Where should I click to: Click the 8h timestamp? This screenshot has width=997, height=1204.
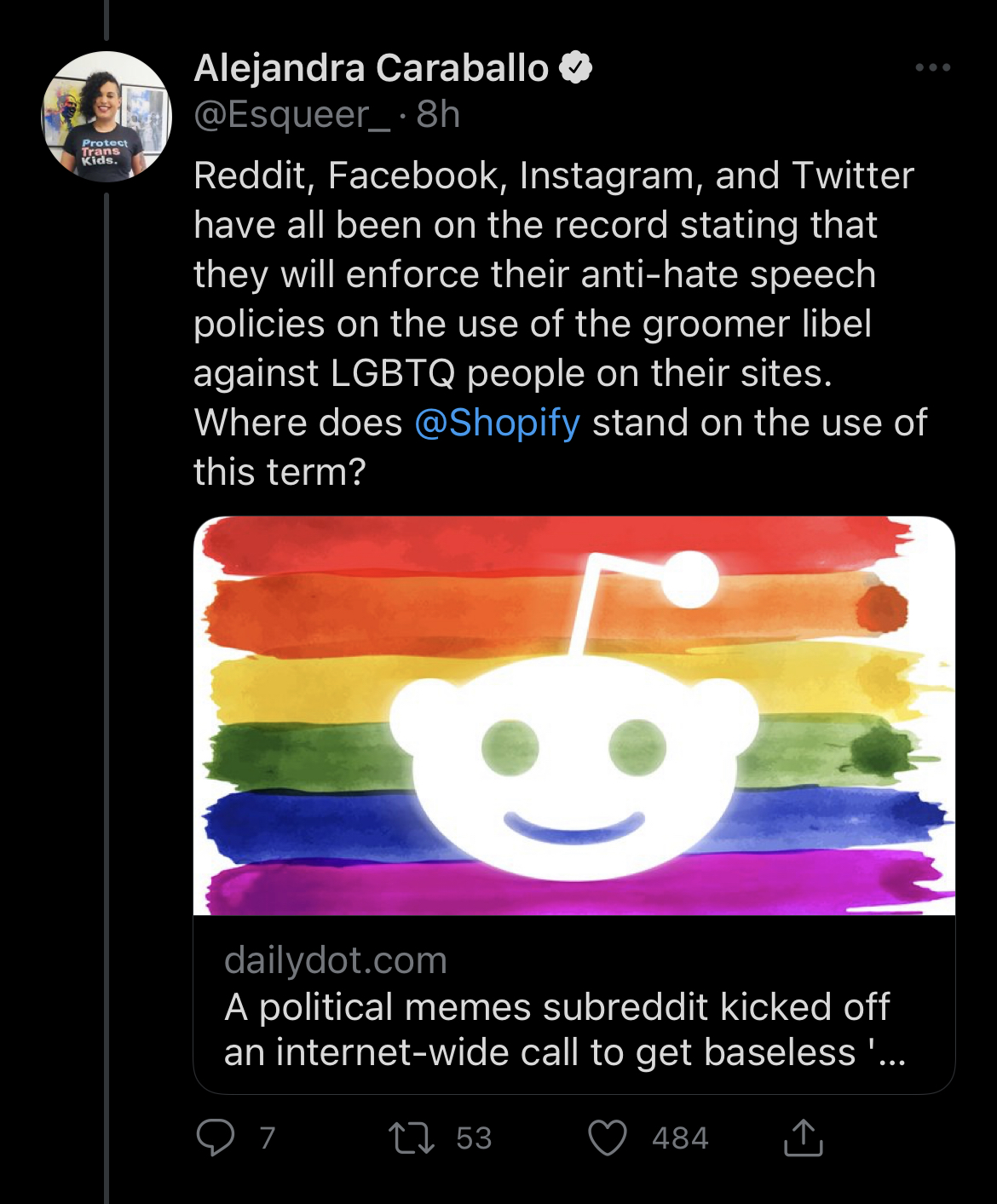point(438,114)
